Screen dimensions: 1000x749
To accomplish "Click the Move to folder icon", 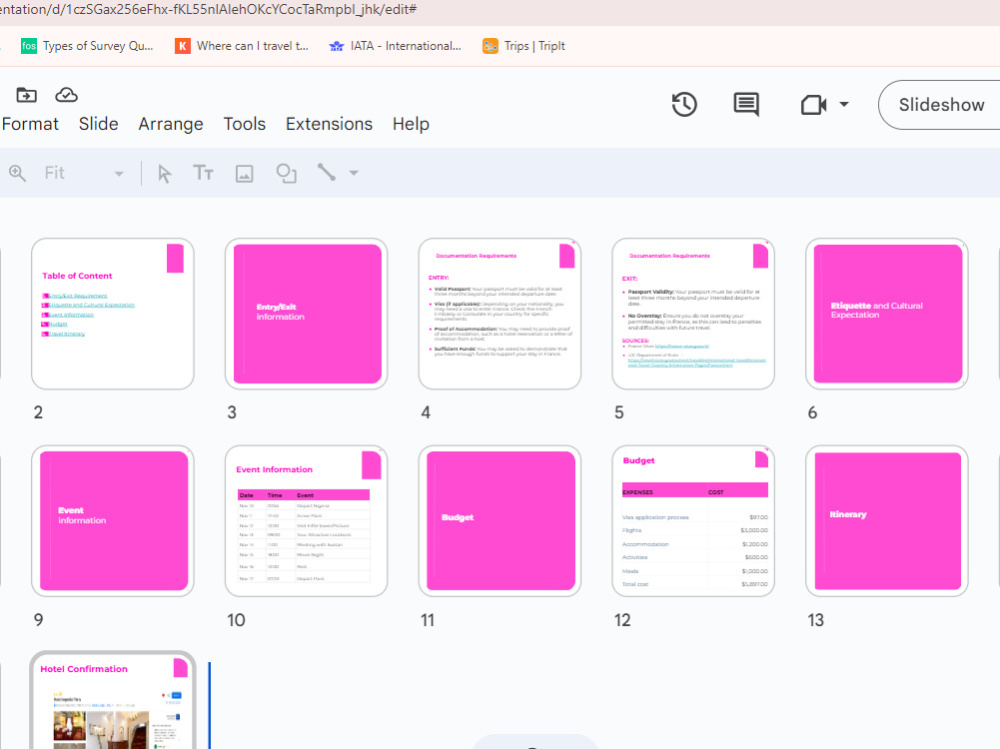I will 26,95.
